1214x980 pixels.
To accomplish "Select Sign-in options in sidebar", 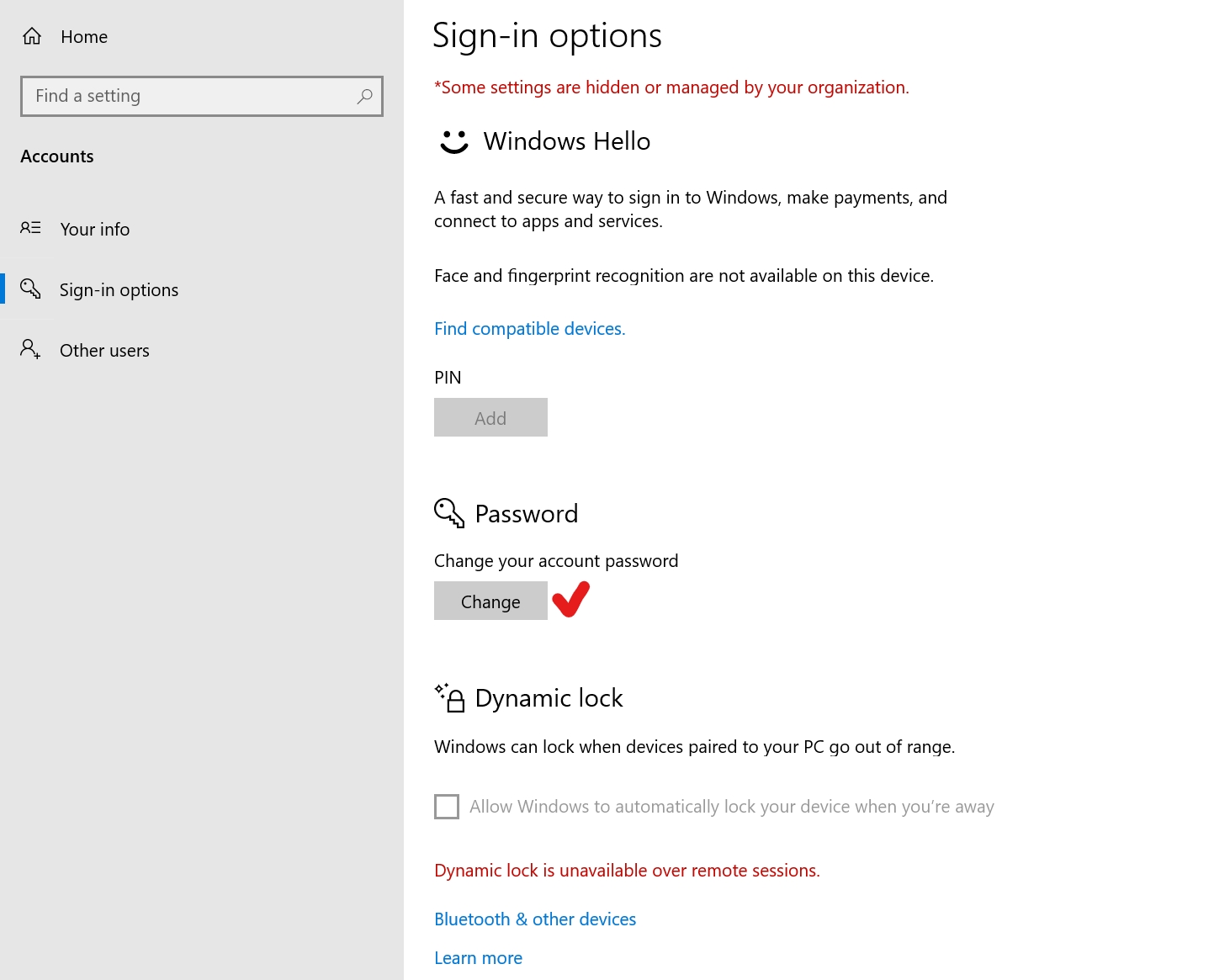I will coord(119,290).
